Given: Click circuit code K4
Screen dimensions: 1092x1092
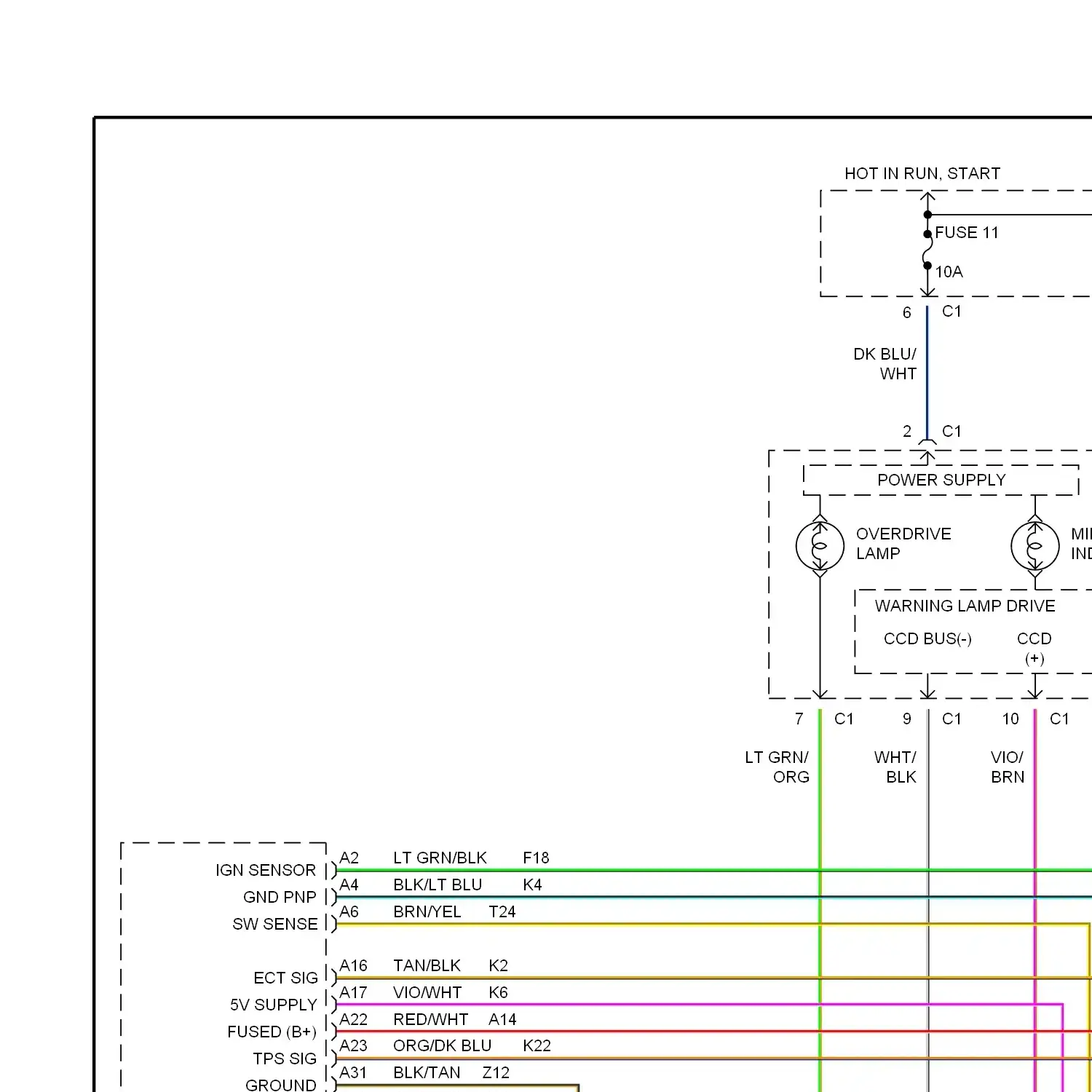Looking at the screenshot, I should (x=532, y=885).
